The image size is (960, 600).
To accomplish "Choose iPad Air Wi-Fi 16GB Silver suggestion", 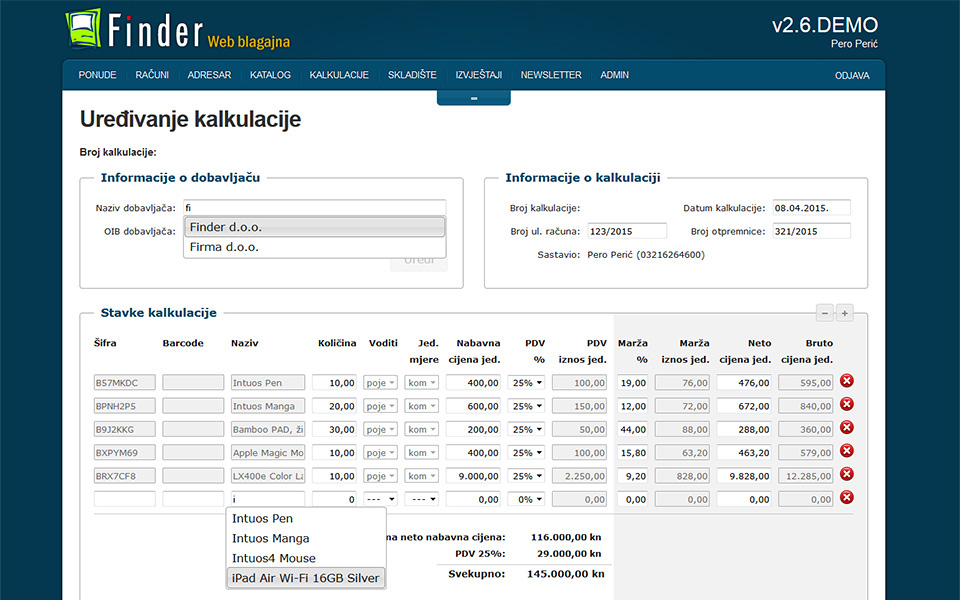I will click(x=305, y=578).
